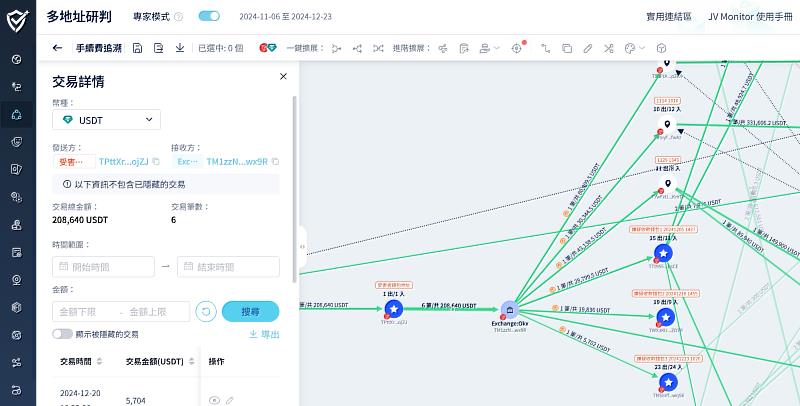Open the webcam-shaped sidebar icon

(x=17, y=280)
